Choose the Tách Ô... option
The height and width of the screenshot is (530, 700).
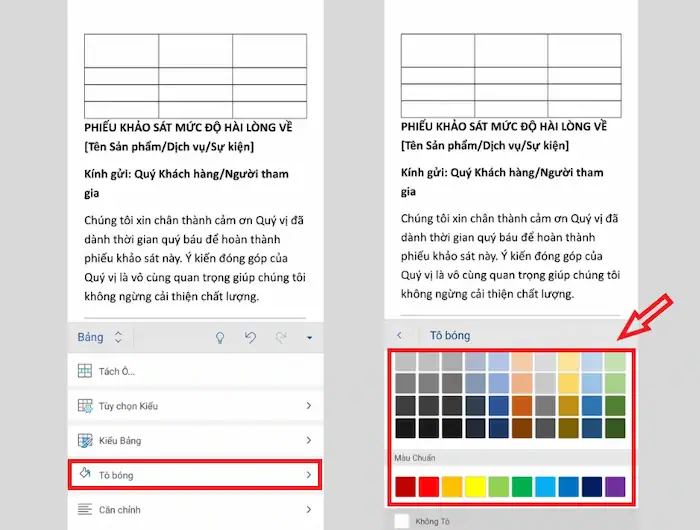click(116, 371)
